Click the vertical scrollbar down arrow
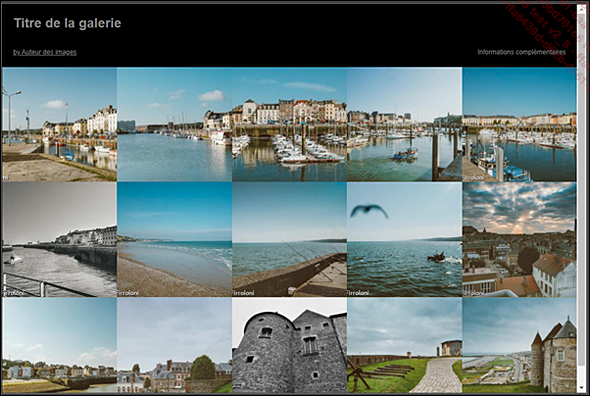 (582, 388)
